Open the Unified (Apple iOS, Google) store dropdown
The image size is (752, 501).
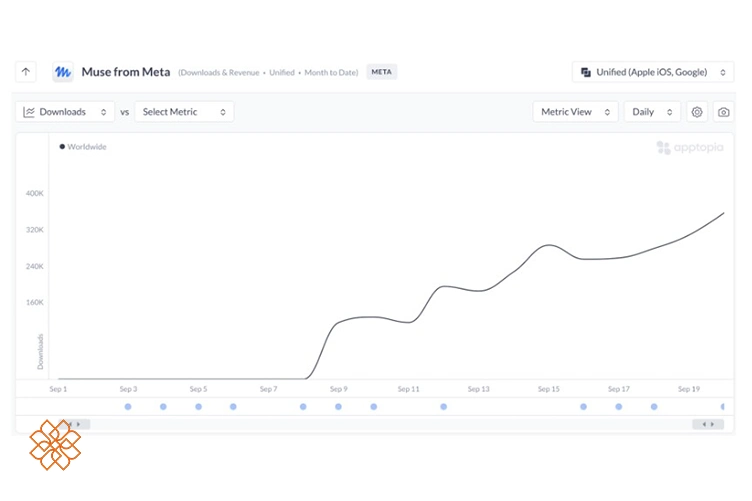coord(653,72)
